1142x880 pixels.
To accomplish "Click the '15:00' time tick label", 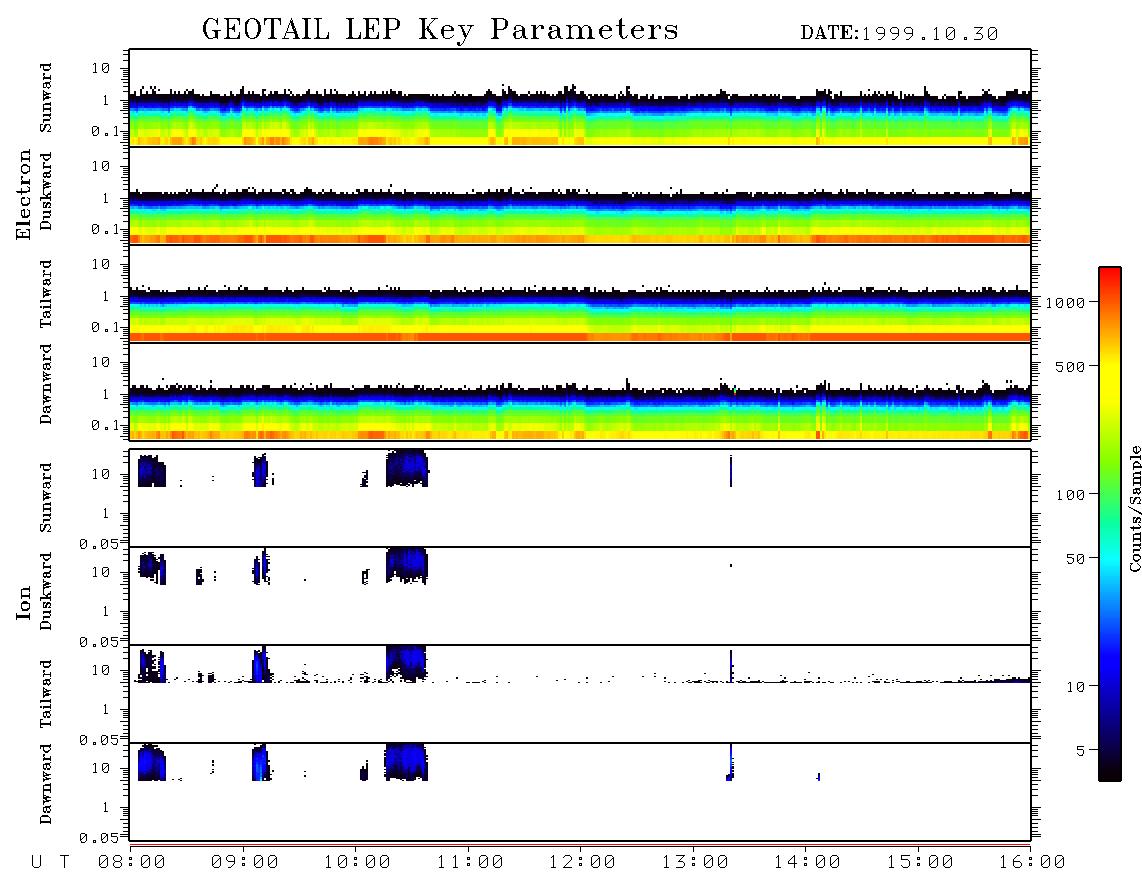I will coord(920,863).
